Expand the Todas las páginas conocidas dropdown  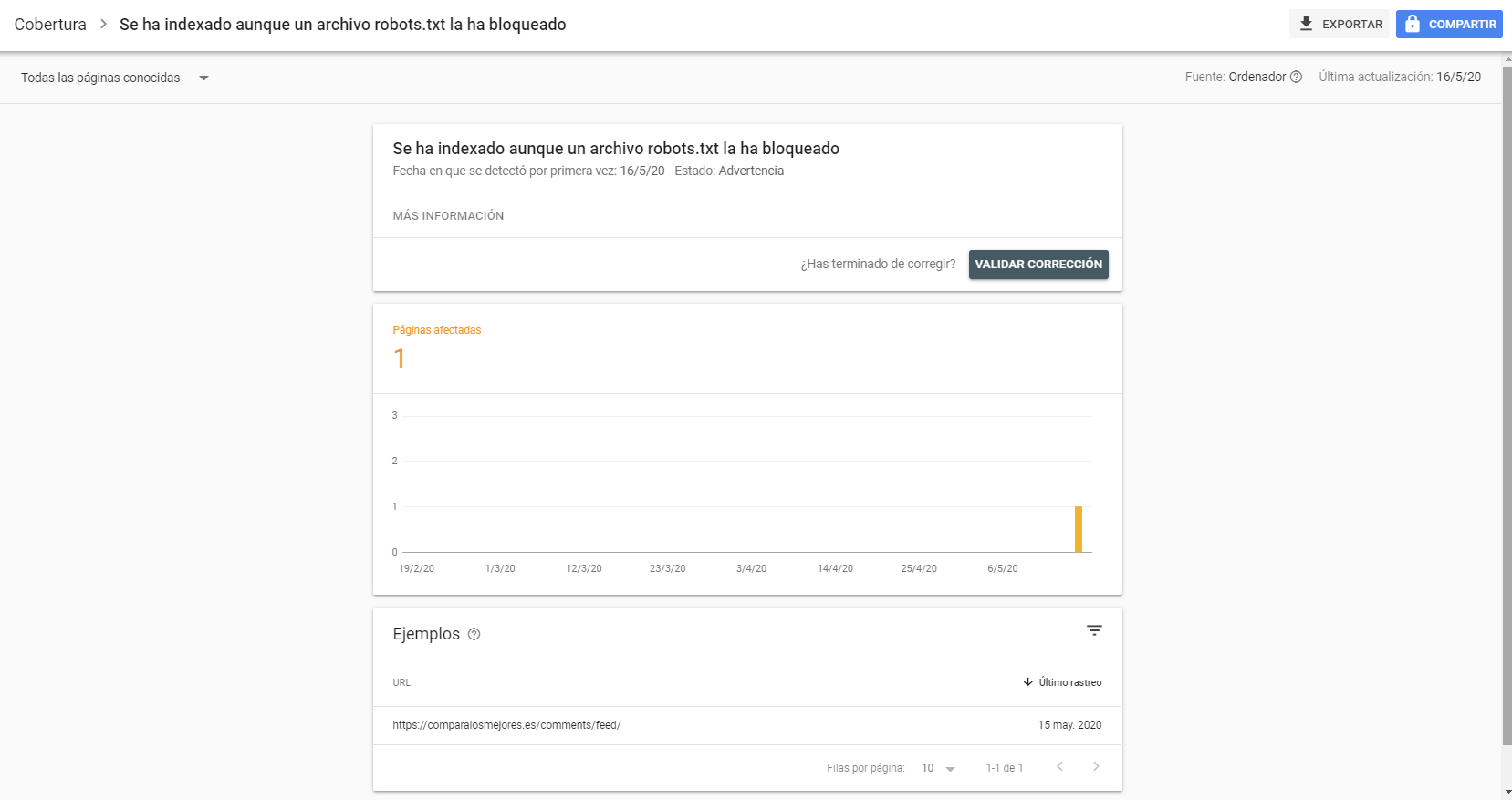point(115,78)
